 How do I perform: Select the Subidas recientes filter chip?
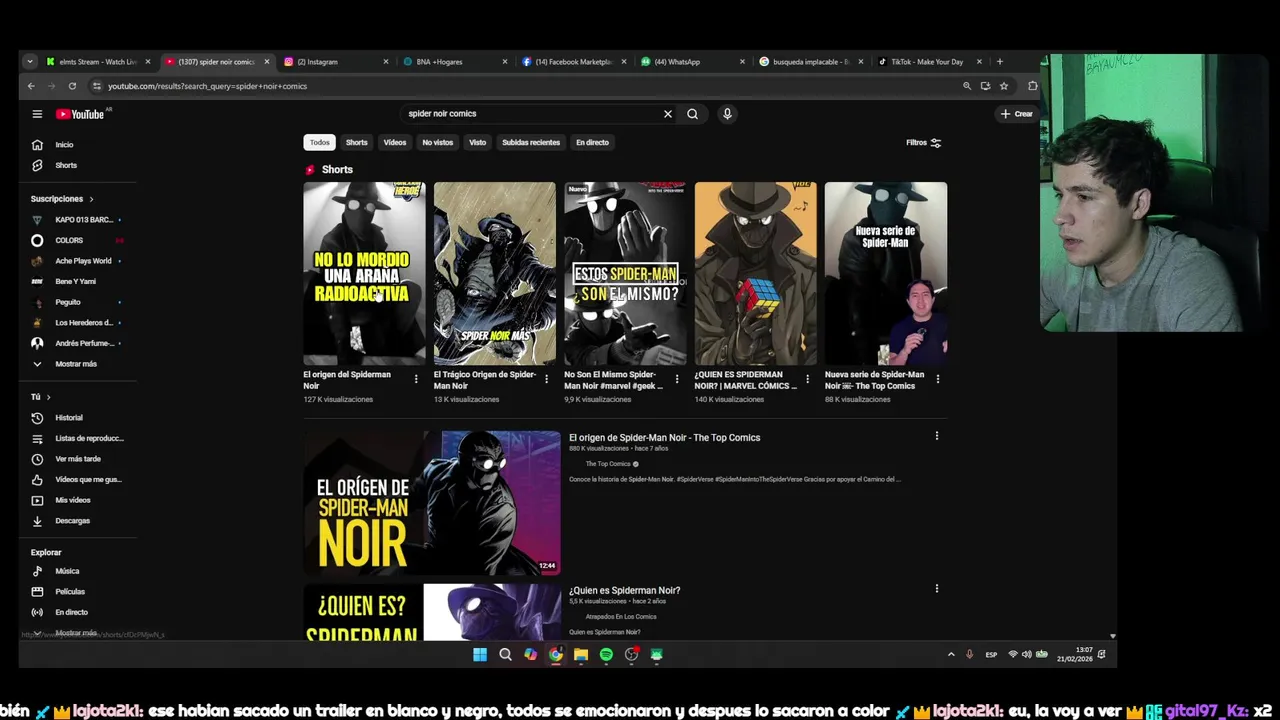coord(531,143)
